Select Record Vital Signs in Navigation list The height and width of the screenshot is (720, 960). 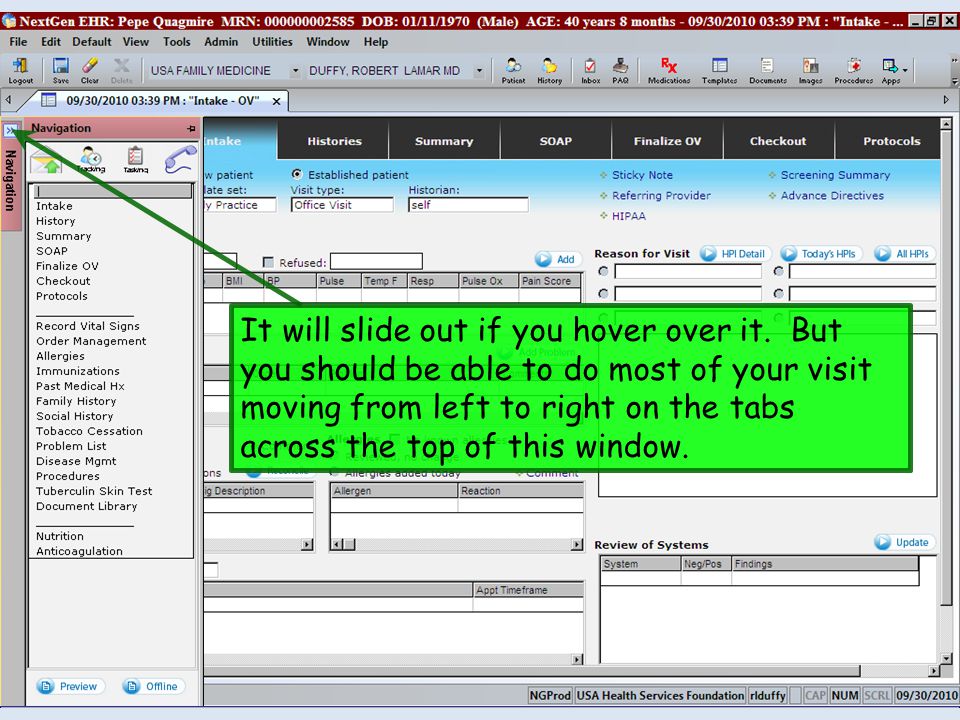click(x=88, y=326)
